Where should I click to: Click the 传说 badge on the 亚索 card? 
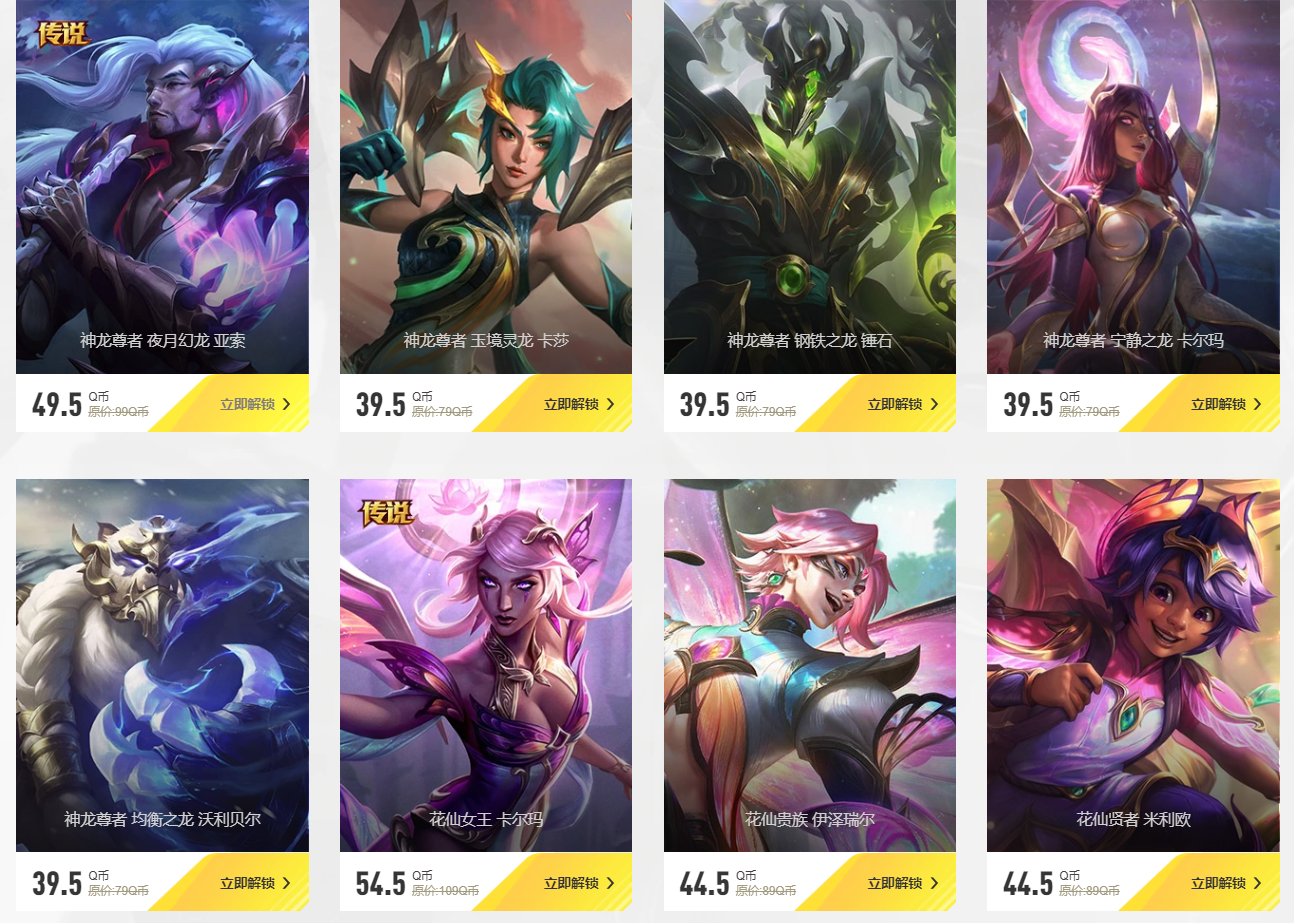63,33
